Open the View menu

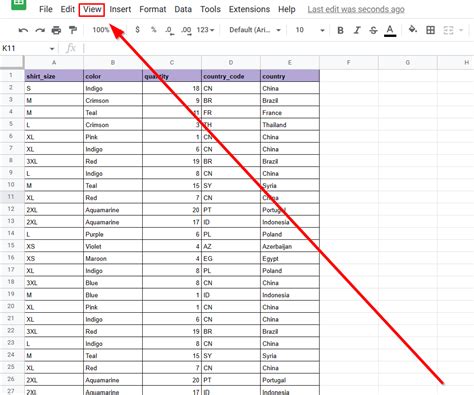coord(92,9)
